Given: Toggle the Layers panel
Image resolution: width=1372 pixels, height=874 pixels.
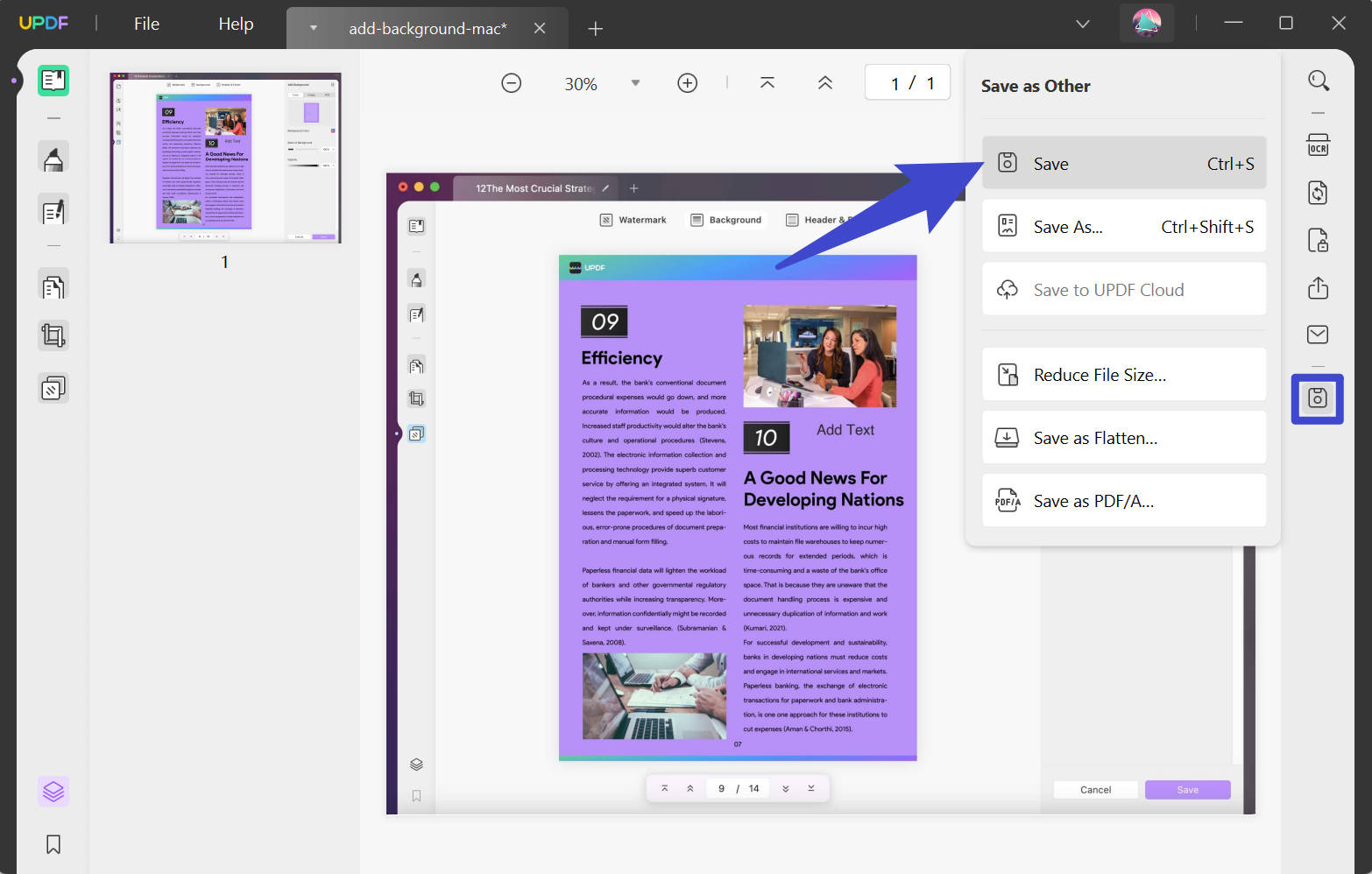Looking at the screenshot, I should pos(53,791).
